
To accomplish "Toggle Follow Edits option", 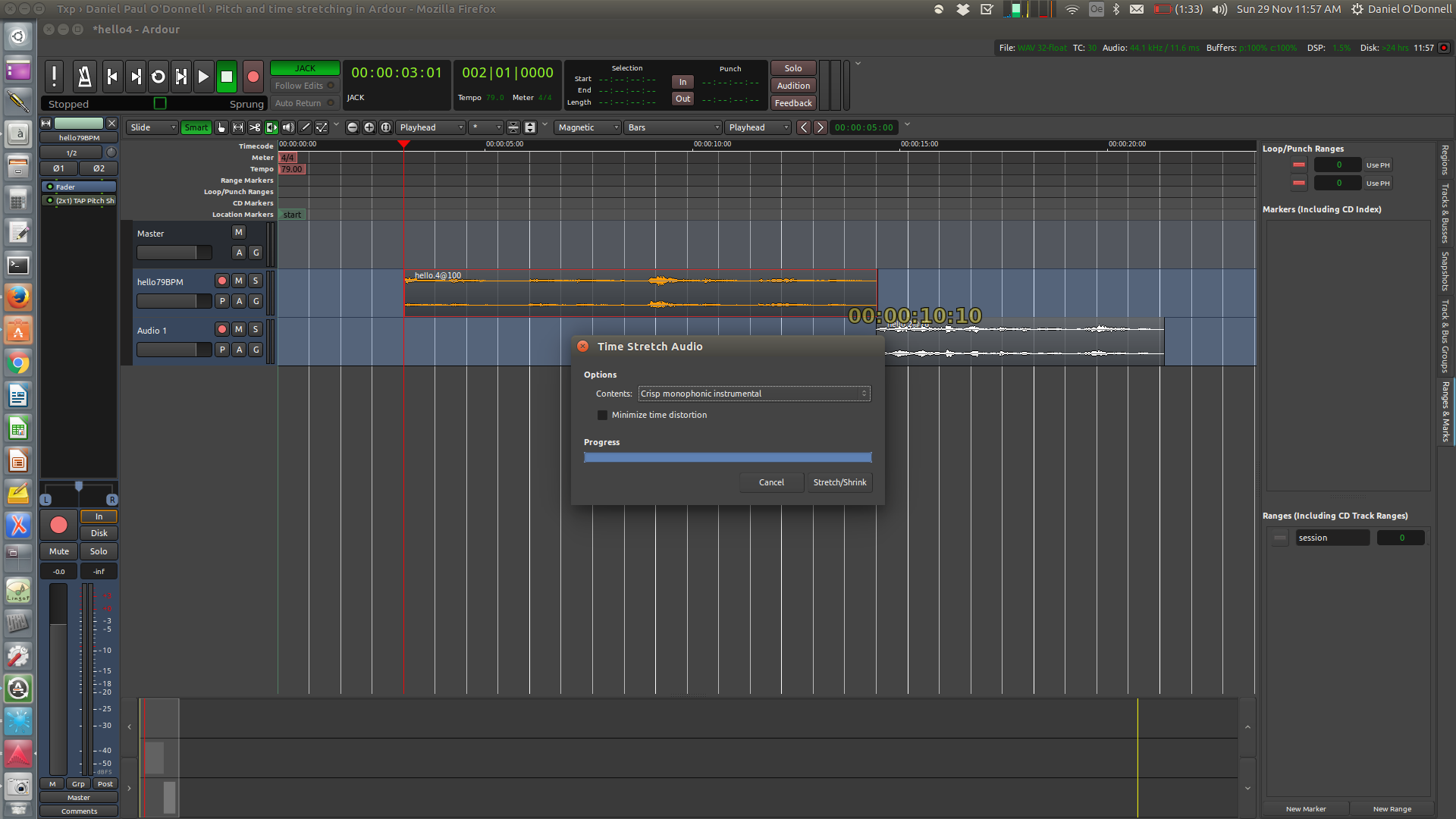I will 304,86.
